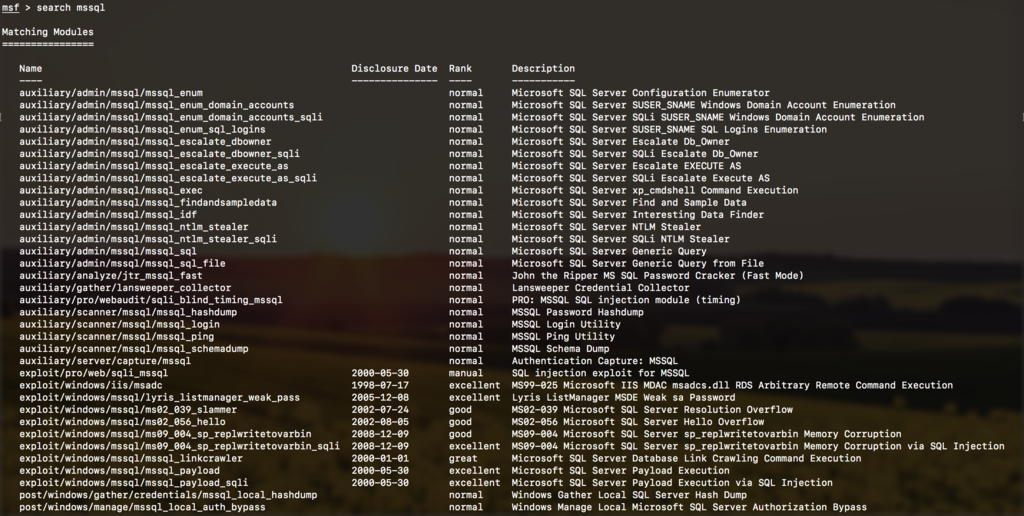The height and width of the screenshot is (516, 1024).
Task: Select mssql_enum_sql_logins module path
Action: pos(142,129)
